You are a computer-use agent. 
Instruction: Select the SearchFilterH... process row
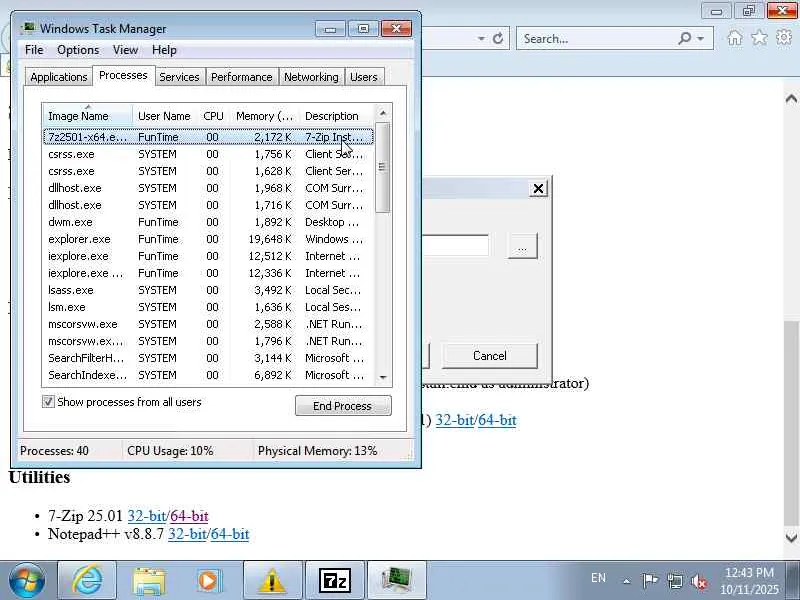[208, 358]
